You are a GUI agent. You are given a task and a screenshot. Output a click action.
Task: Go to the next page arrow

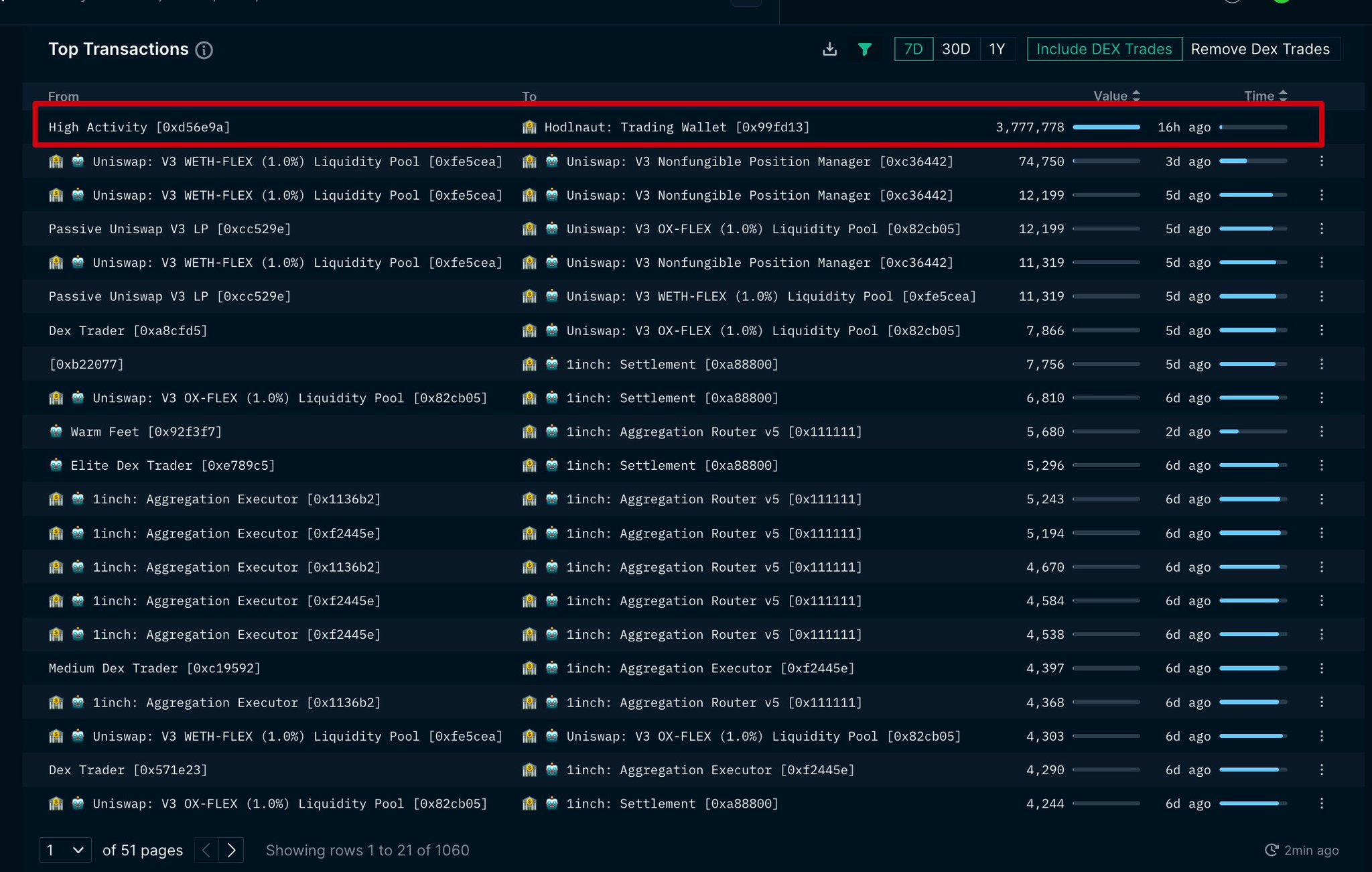pyautogui.click(x=231, y=850)
